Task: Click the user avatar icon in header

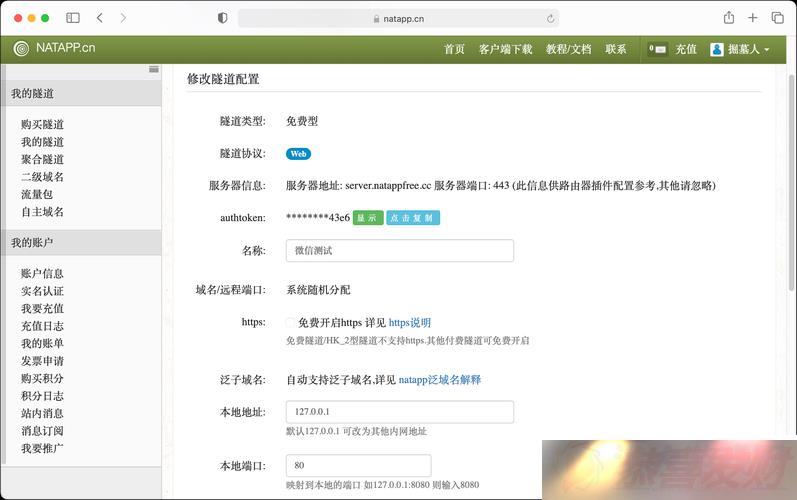Action: coord(717,49)
